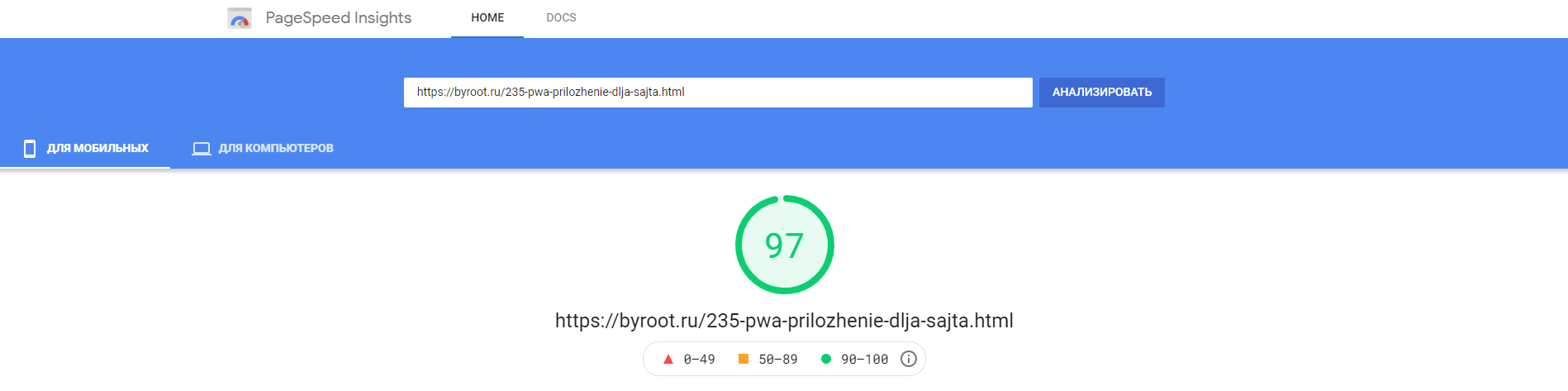1568x391 pixels.
Task: Open the HOME tab
Action: (x=487, y=17)
